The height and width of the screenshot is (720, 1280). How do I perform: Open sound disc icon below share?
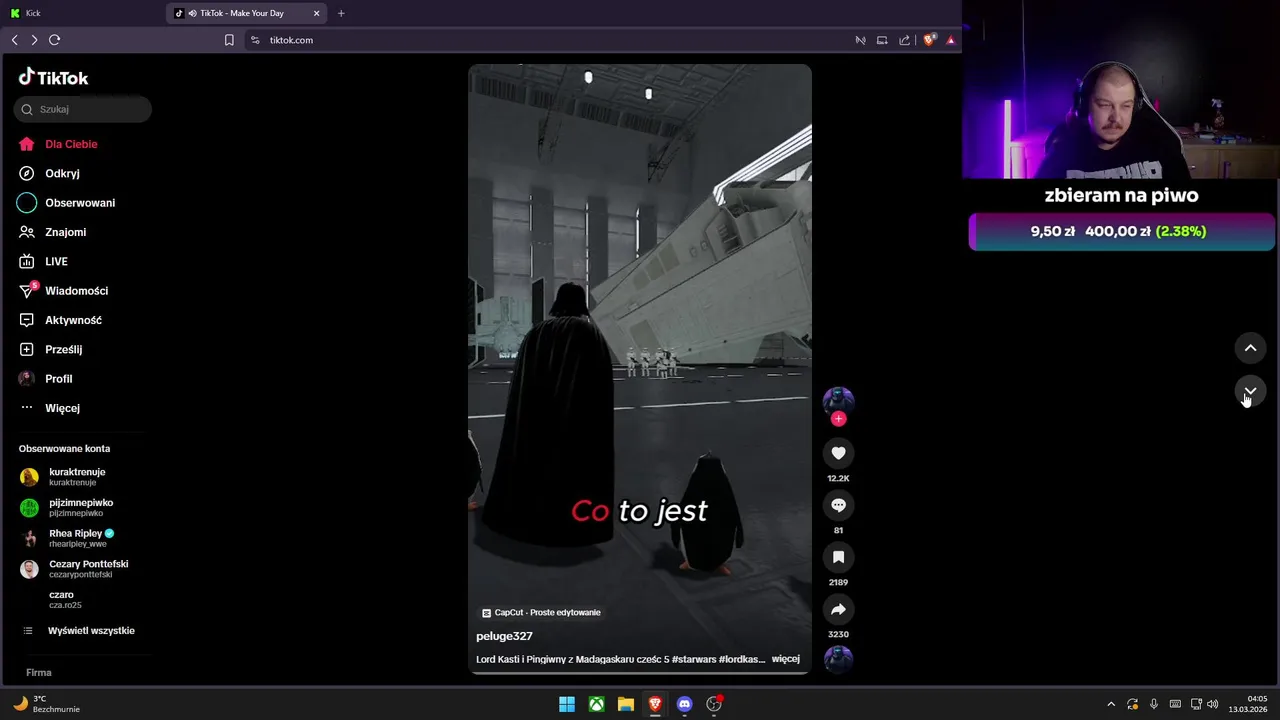838,658
